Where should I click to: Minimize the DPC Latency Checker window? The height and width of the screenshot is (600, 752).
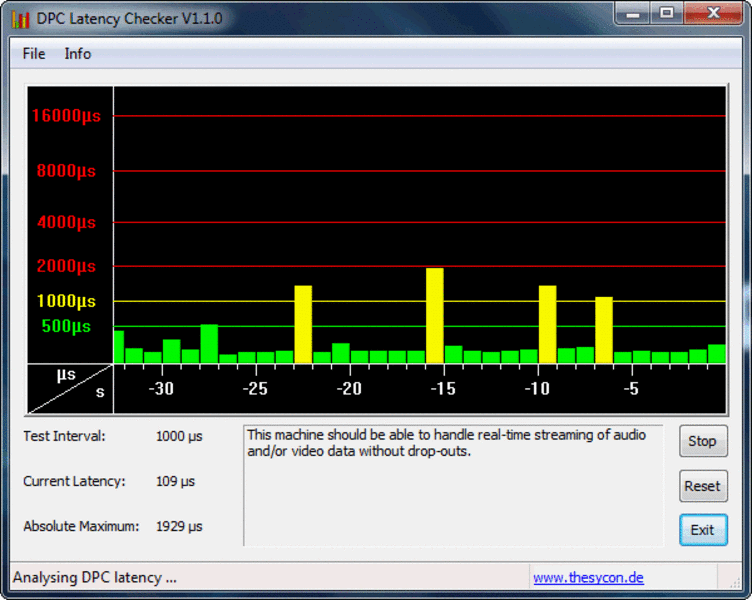coord(633,13)
